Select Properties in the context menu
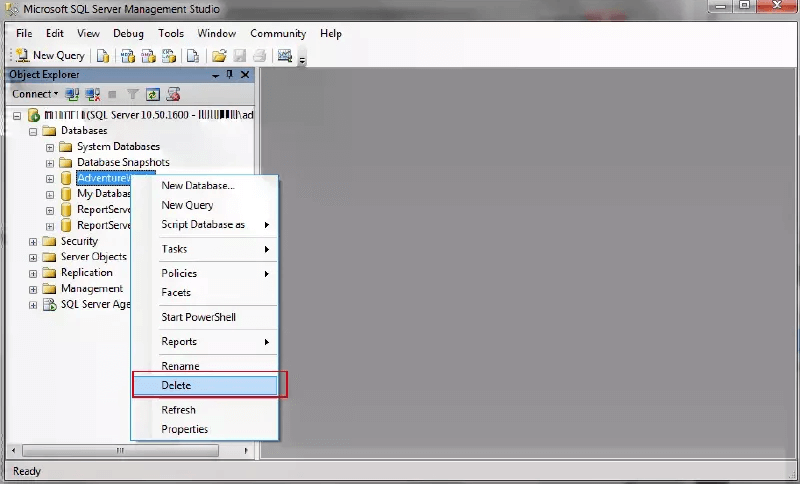This screenshot has width=800, height=484. pyautogui.click(x=185, y=429)
